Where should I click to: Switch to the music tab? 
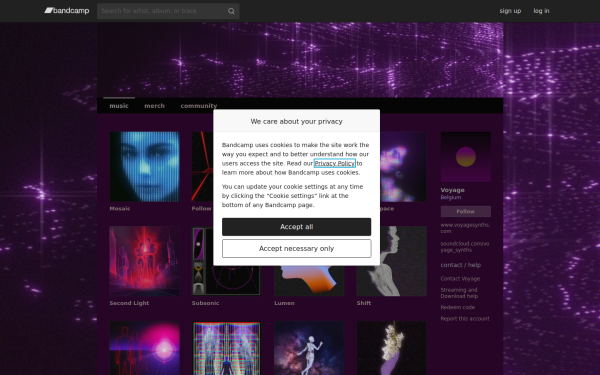point(119,106)
